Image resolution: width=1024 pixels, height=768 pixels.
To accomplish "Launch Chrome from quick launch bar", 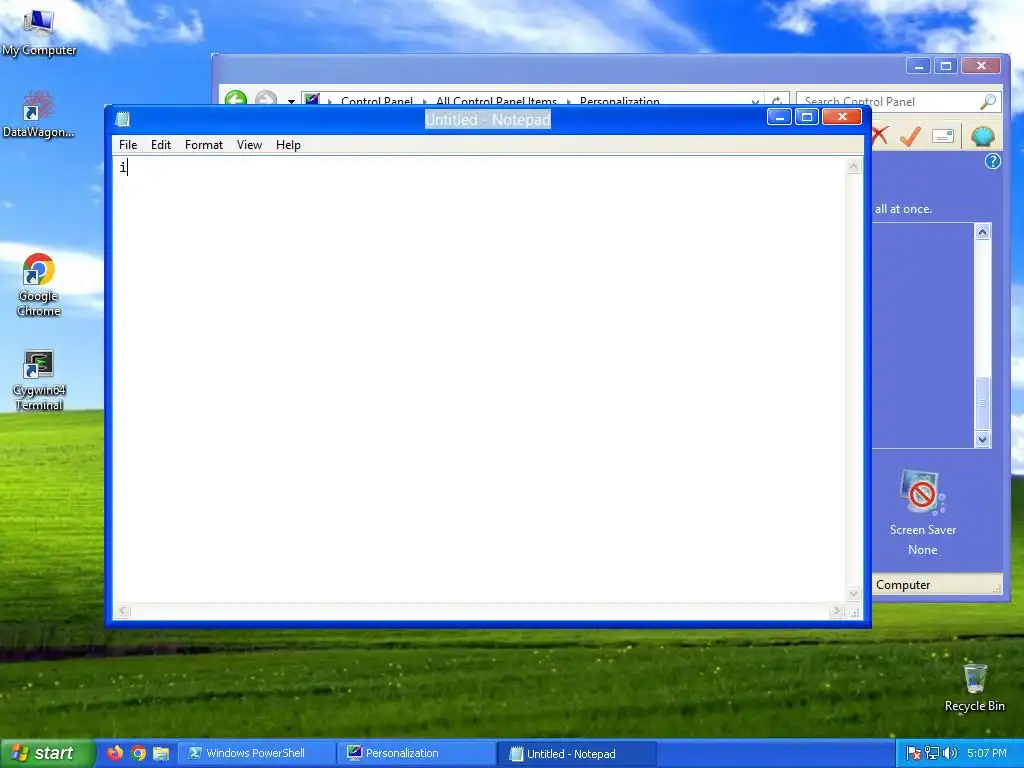I will [x=138, y=753].
